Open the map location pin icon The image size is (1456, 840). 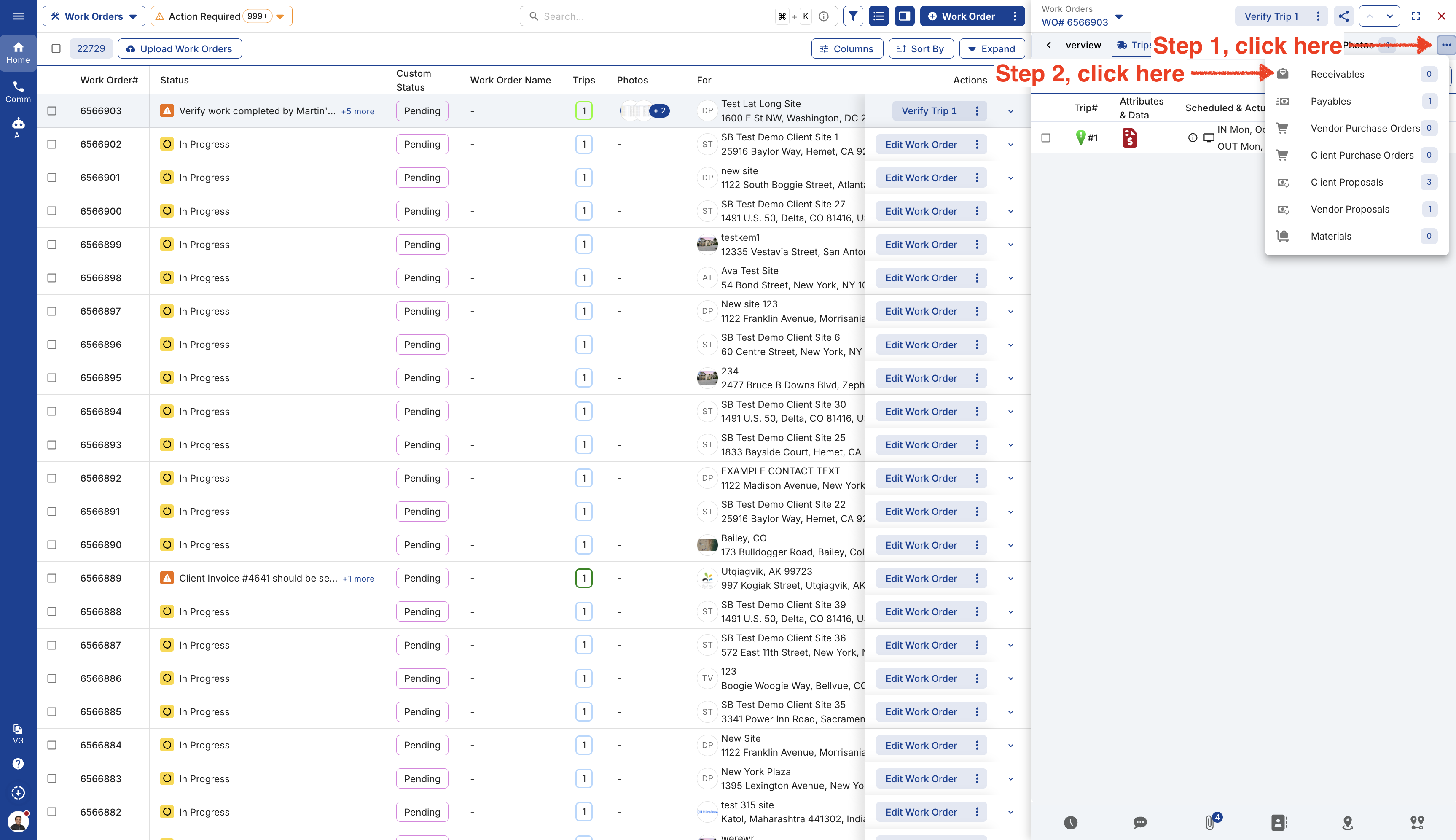[x=1348, y=823]
